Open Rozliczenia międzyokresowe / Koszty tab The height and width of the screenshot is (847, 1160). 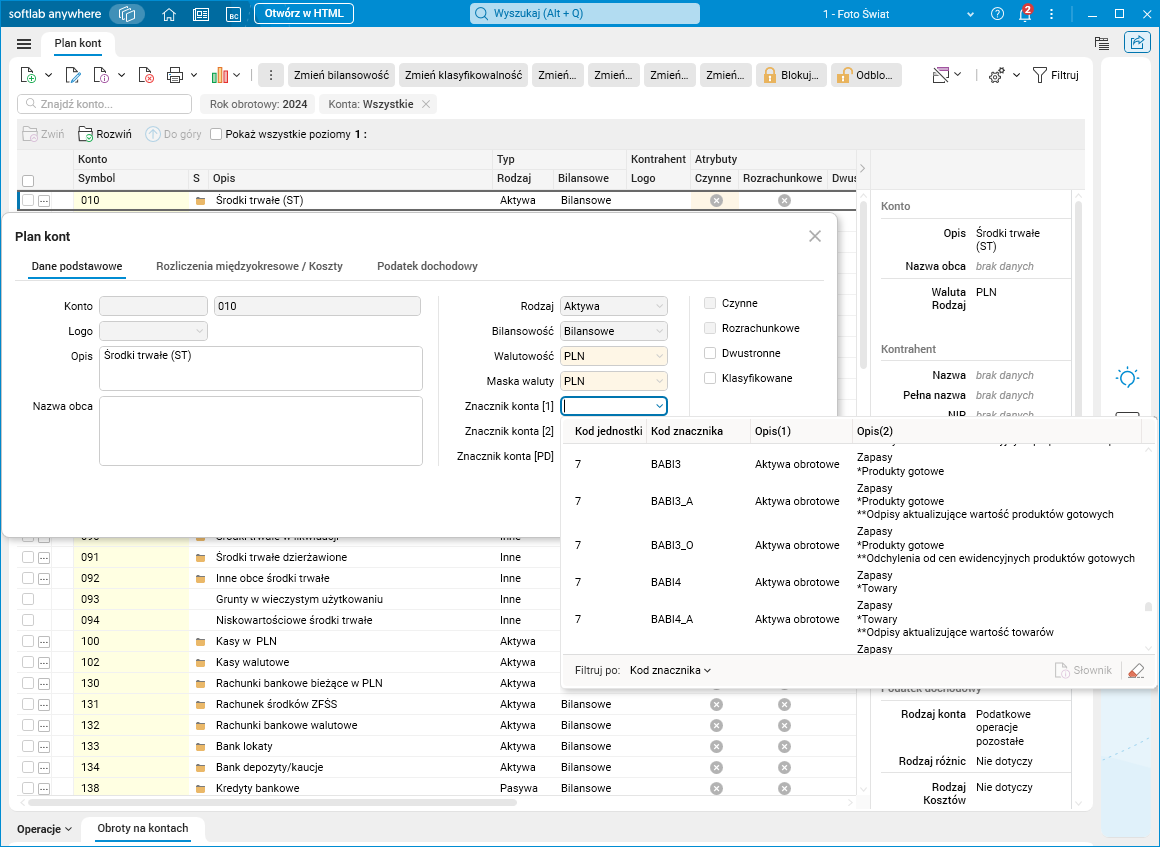click(x=249, y=266)
